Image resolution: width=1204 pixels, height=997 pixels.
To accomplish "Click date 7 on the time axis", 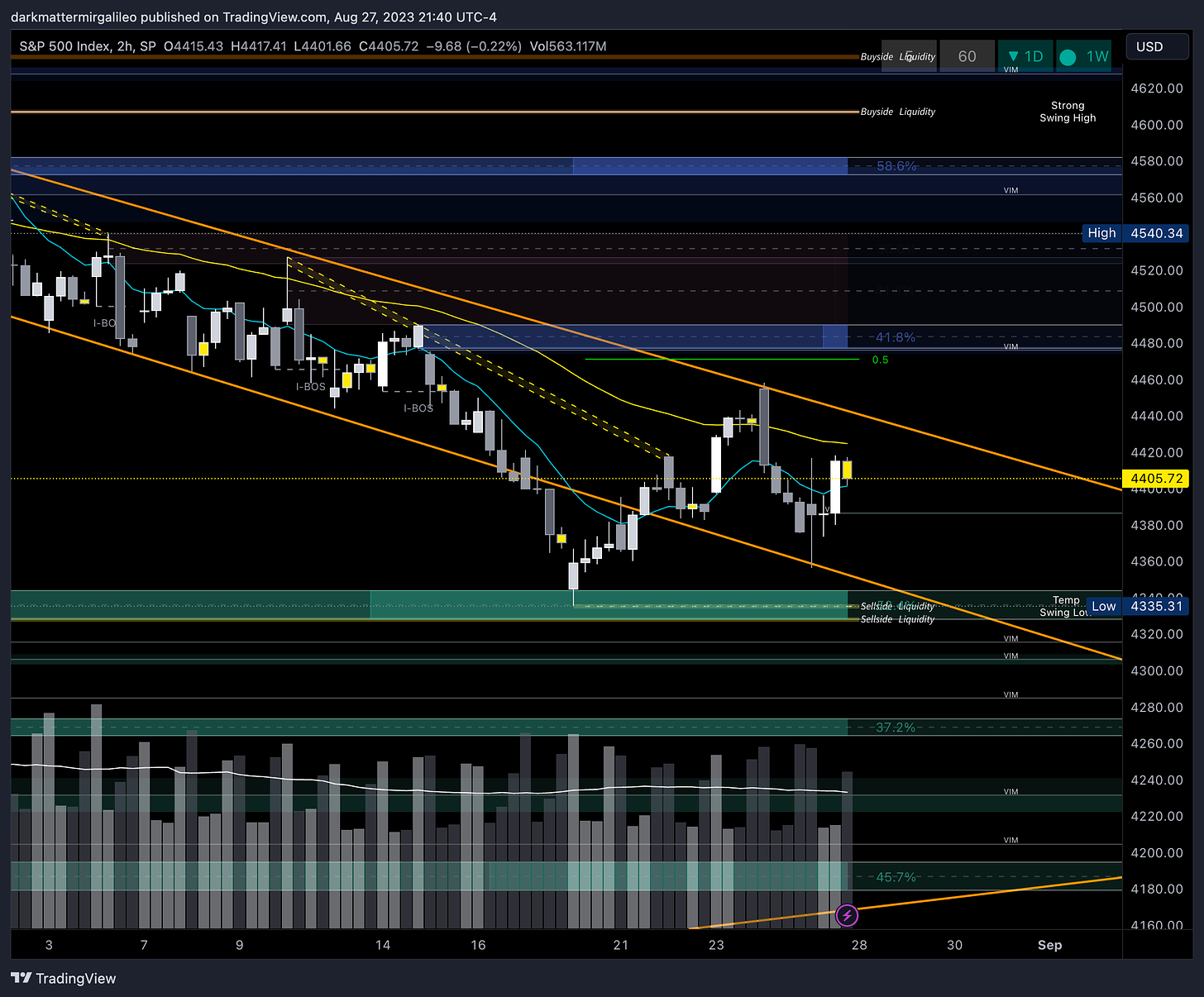I will [144, 945].
